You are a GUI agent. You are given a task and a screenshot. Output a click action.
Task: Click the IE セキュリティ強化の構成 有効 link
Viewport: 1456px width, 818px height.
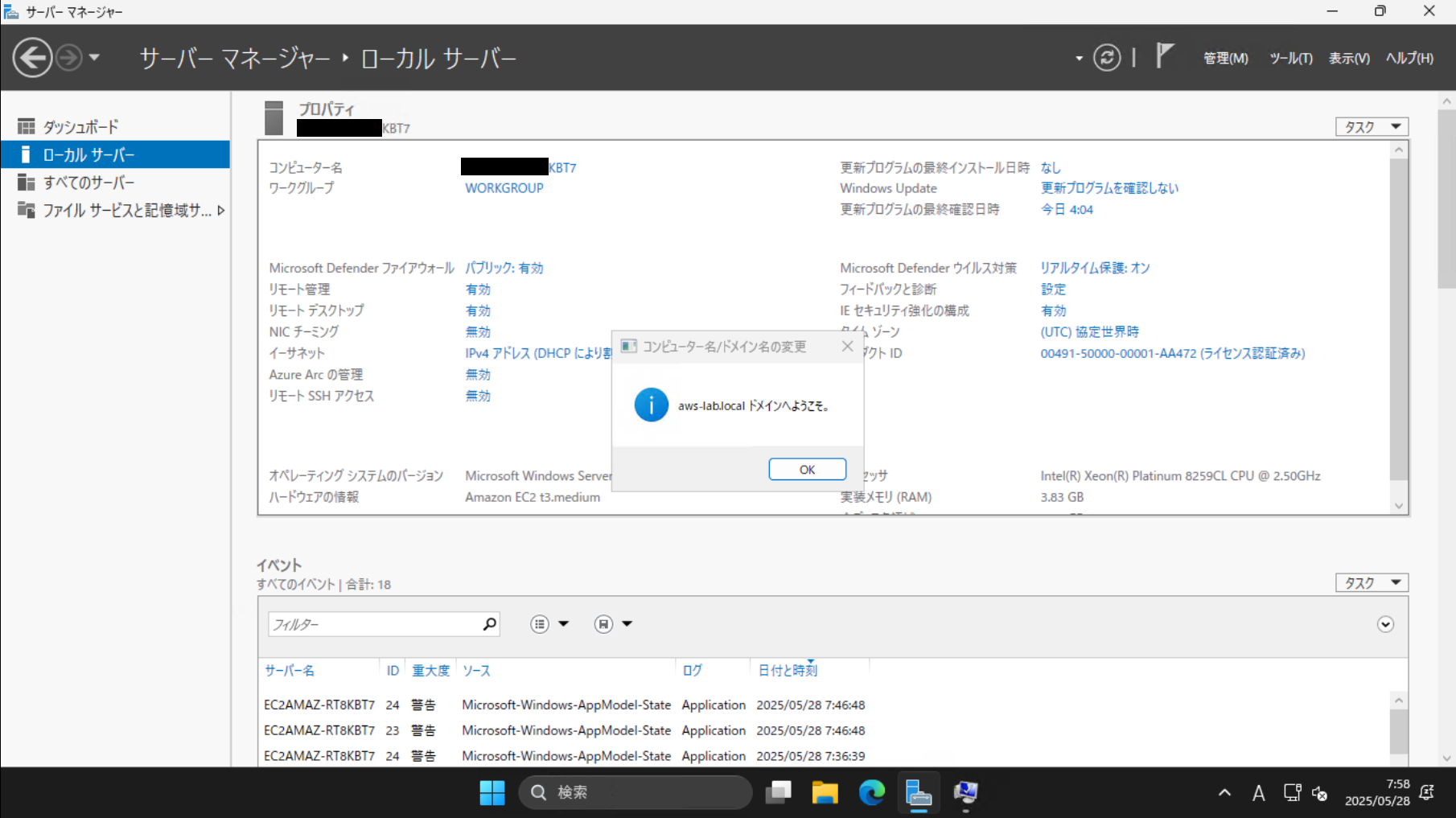click(1053, 310)
